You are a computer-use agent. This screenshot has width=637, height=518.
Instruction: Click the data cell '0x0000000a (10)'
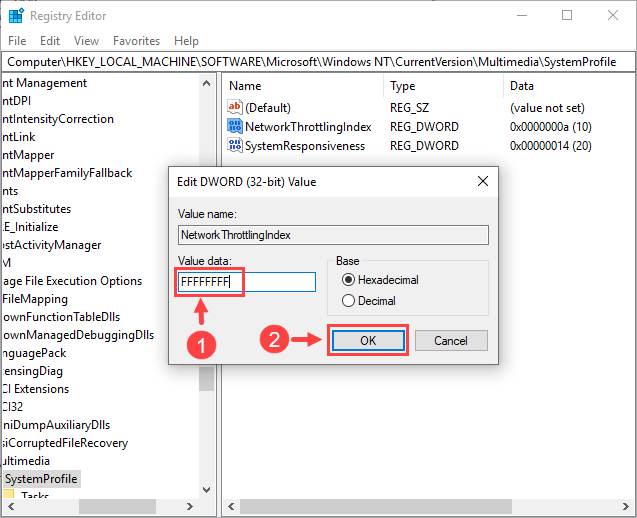point(550,127)
